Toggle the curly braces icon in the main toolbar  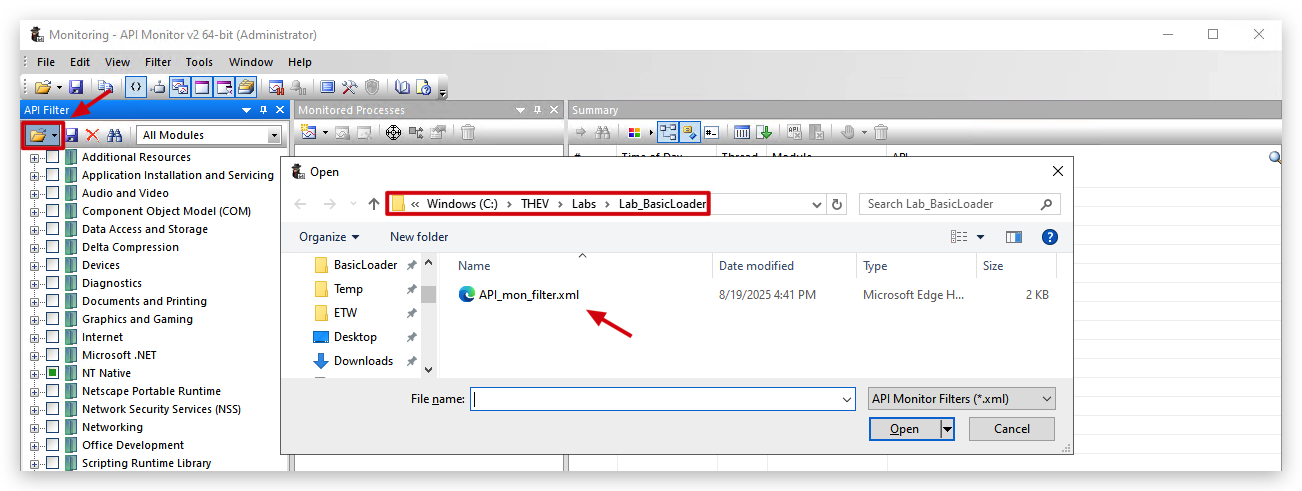click(135, 87)
